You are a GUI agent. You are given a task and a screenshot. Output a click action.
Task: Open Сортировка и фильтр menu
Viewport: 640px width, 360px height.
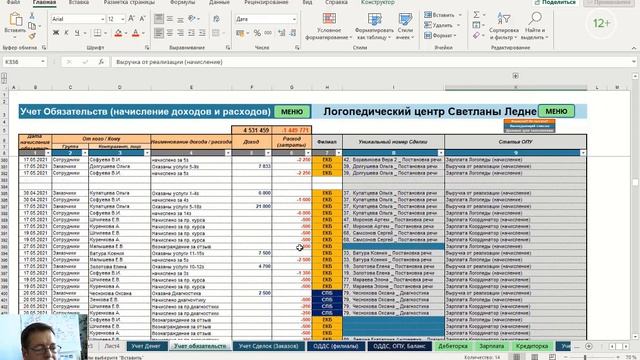click(504, 27)
